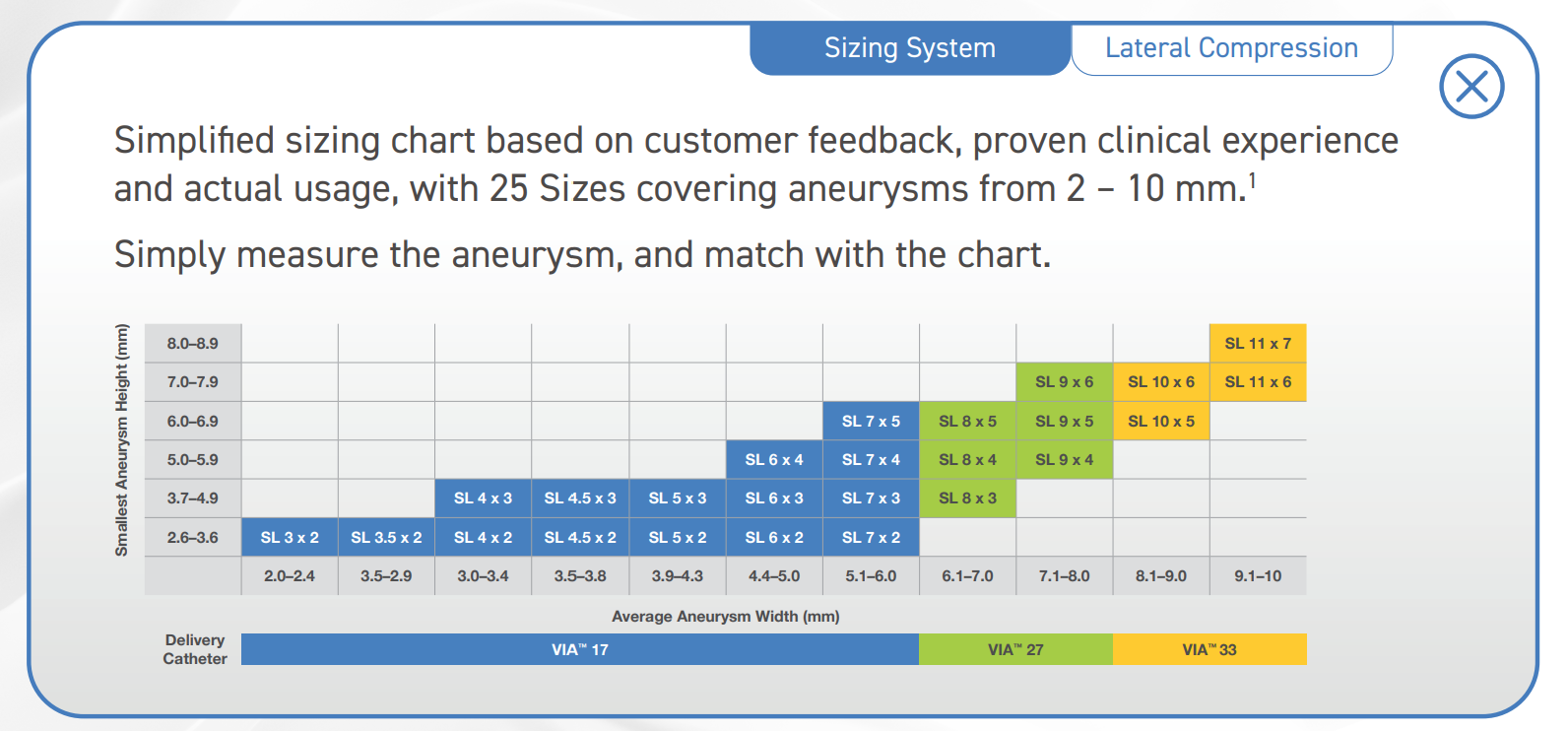The width and height of the screenshot is (1568, 731).
Task: Select the SL 4.5 x 3 cell
Action: pos(580,498)
